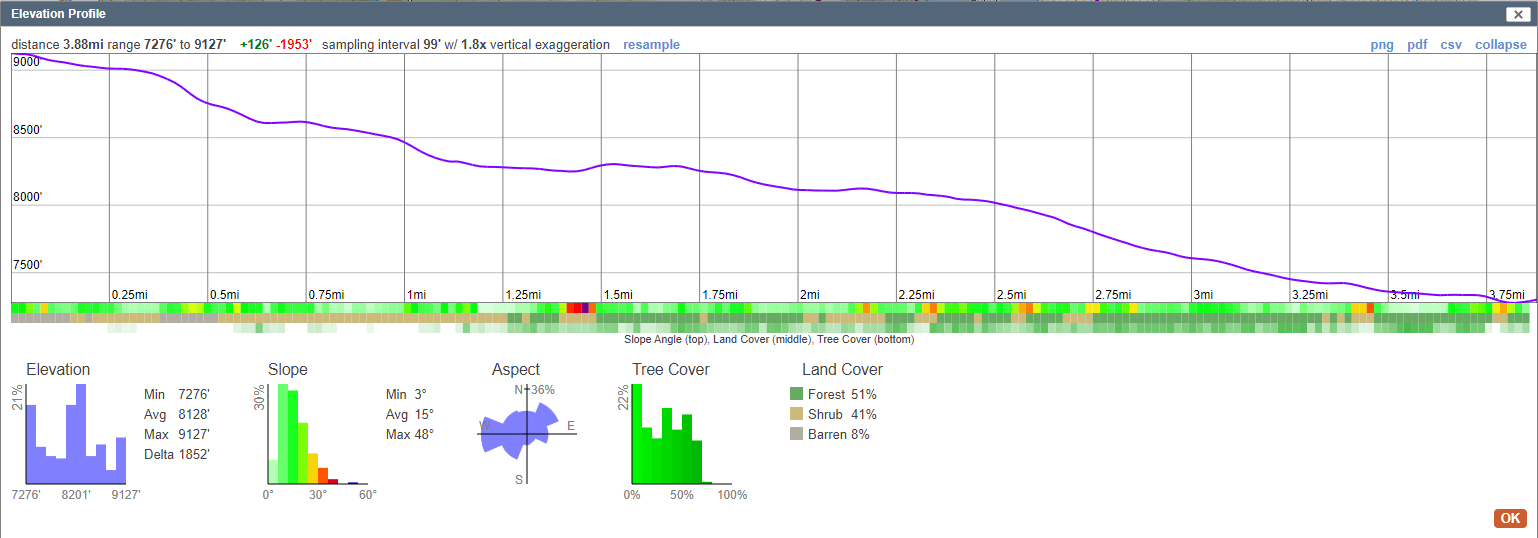
Task: Click the 8000' elevation axis label
Action: coord(27,197)
